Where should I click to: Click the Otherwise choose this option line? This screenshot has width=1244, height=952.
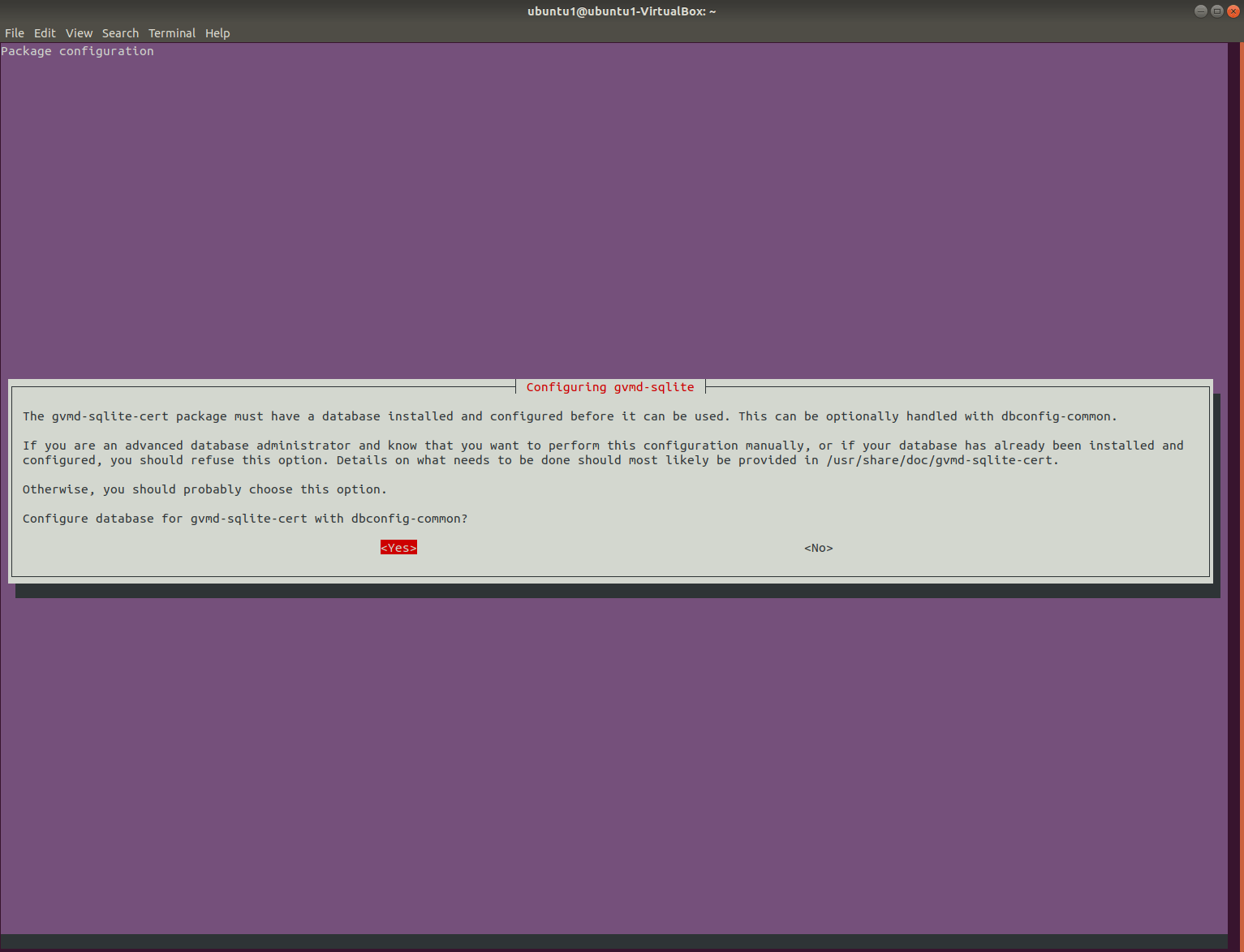pos(204,489)
